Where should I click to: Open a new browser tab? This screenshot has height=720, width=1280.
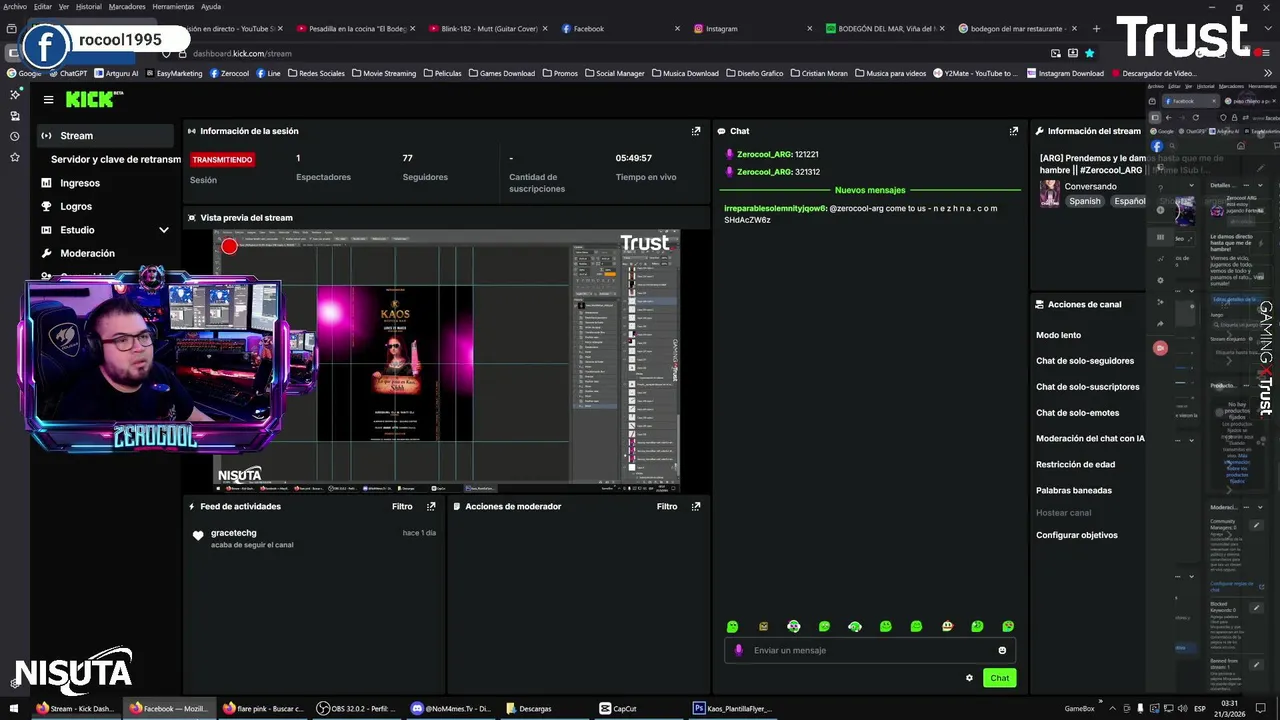click(1096, 29)
